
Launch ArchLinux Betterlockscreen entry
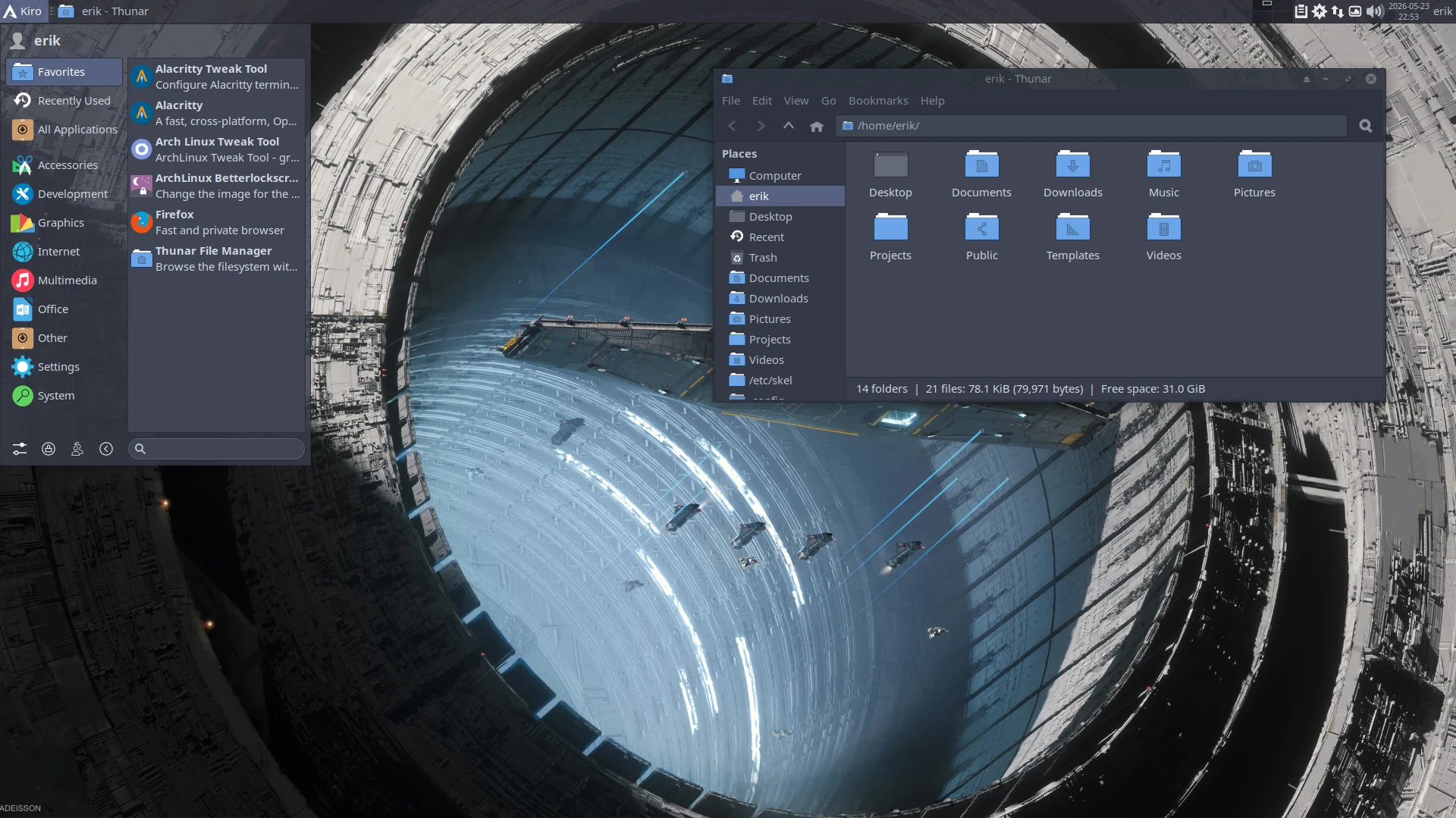pos(216,186)
